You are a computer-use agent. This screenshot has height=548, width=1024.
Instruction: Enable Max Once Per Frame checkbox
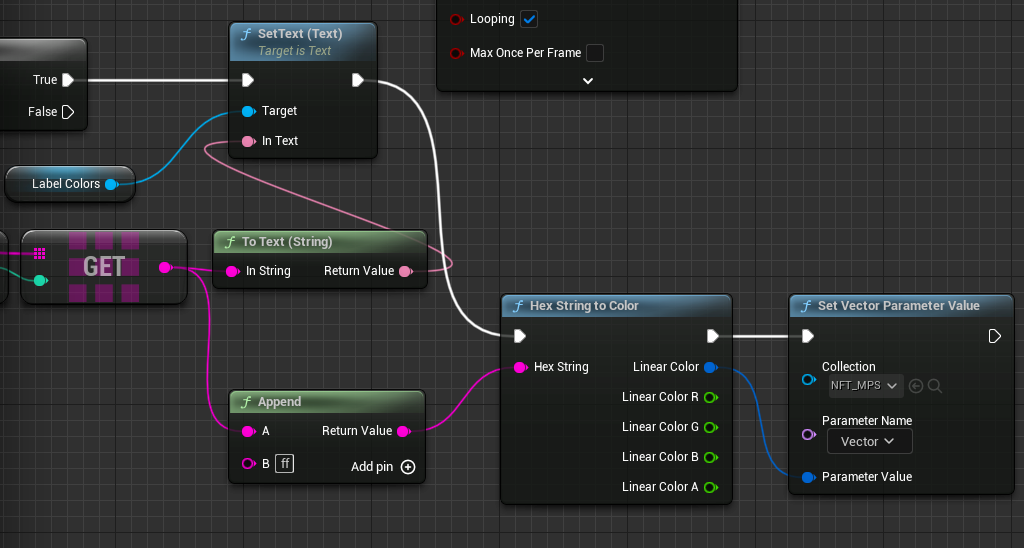point(595,53)
